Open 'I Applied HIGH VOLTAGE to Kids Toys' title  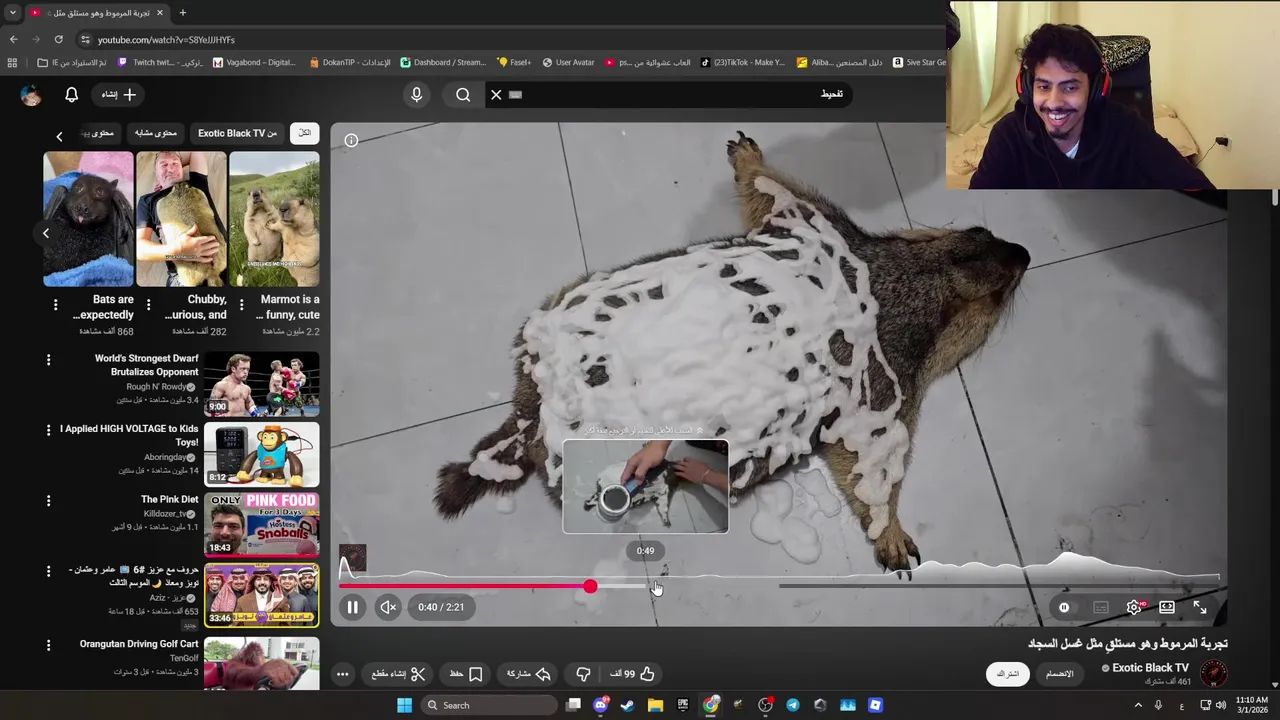click(129, 435)
